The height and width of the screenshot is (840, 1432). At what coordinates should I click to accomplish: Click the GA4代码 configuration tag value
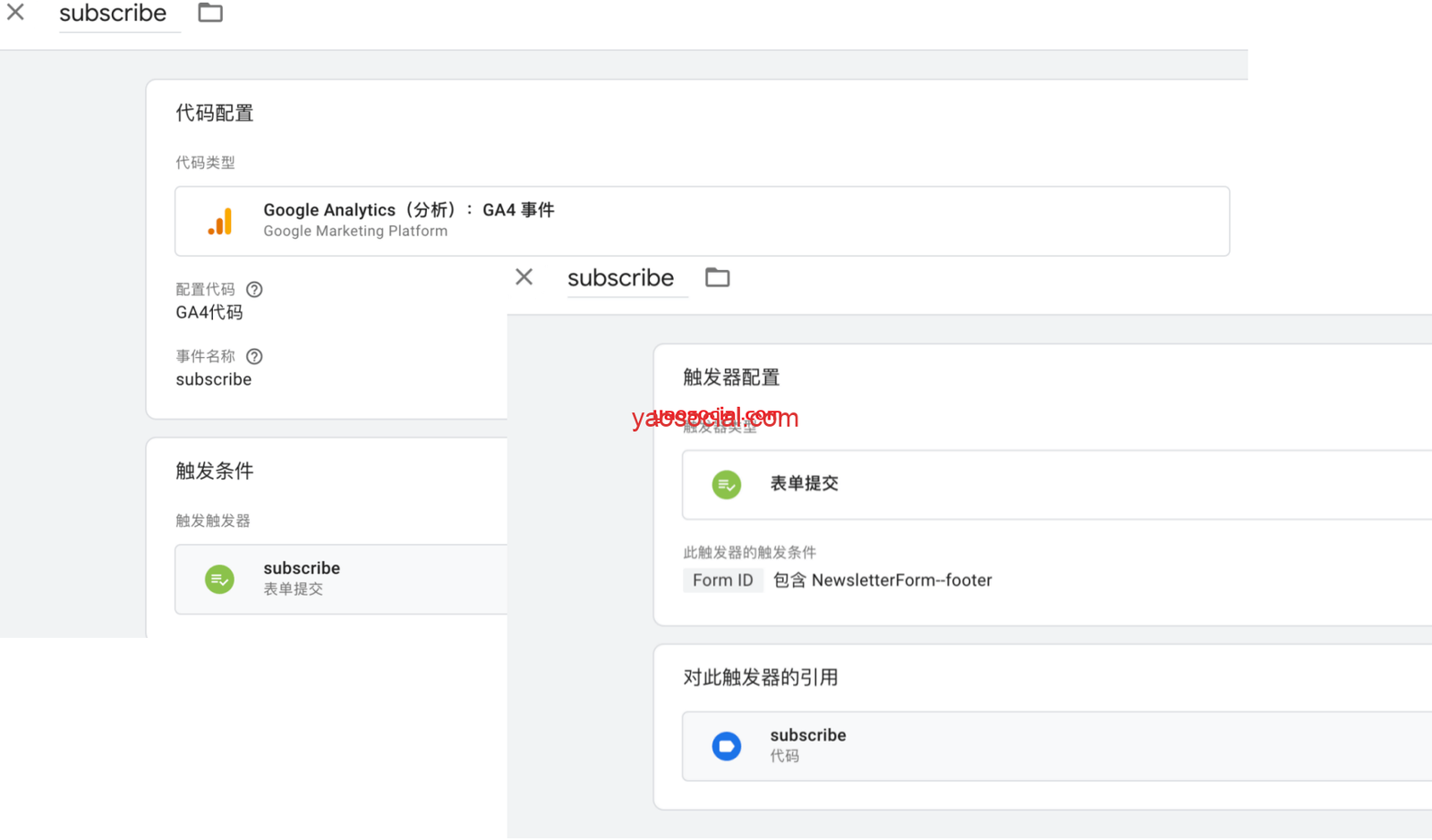[209, 312]
